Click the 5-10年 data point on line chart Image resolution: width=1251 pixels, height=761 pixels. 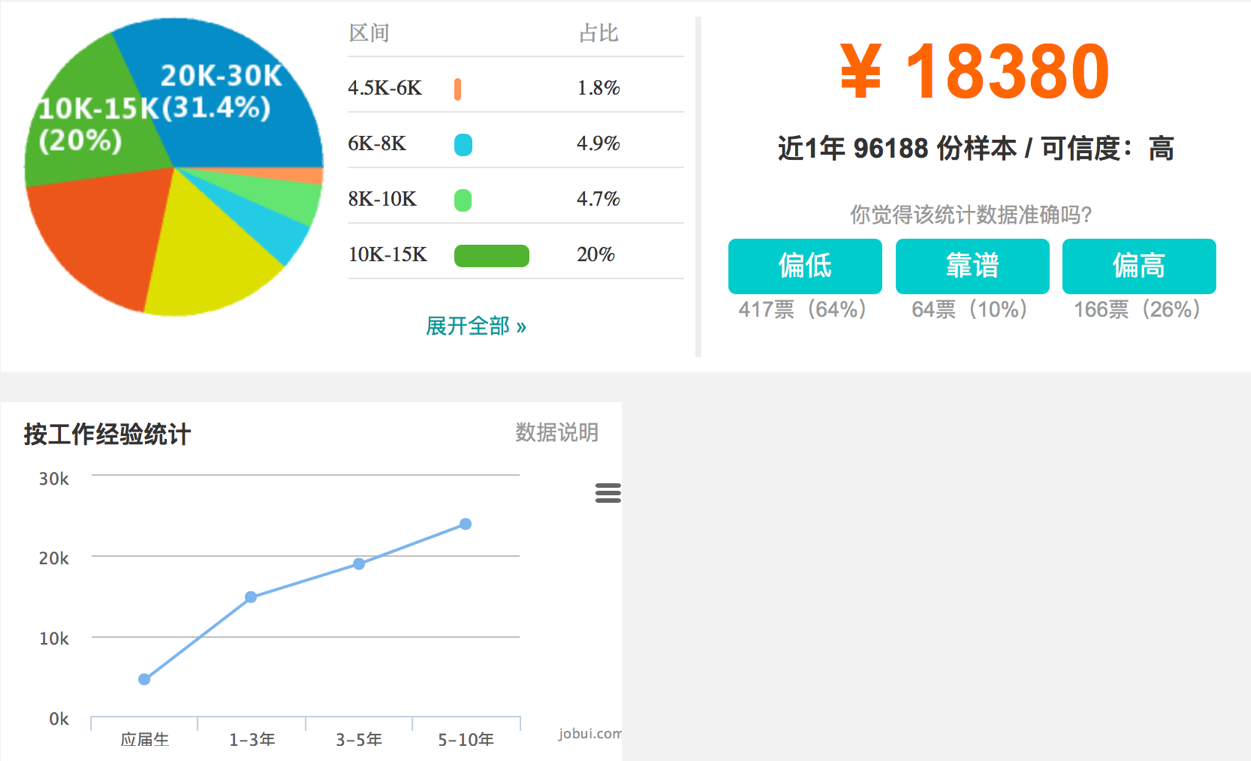pyautogui.click(x=466, y=524)
